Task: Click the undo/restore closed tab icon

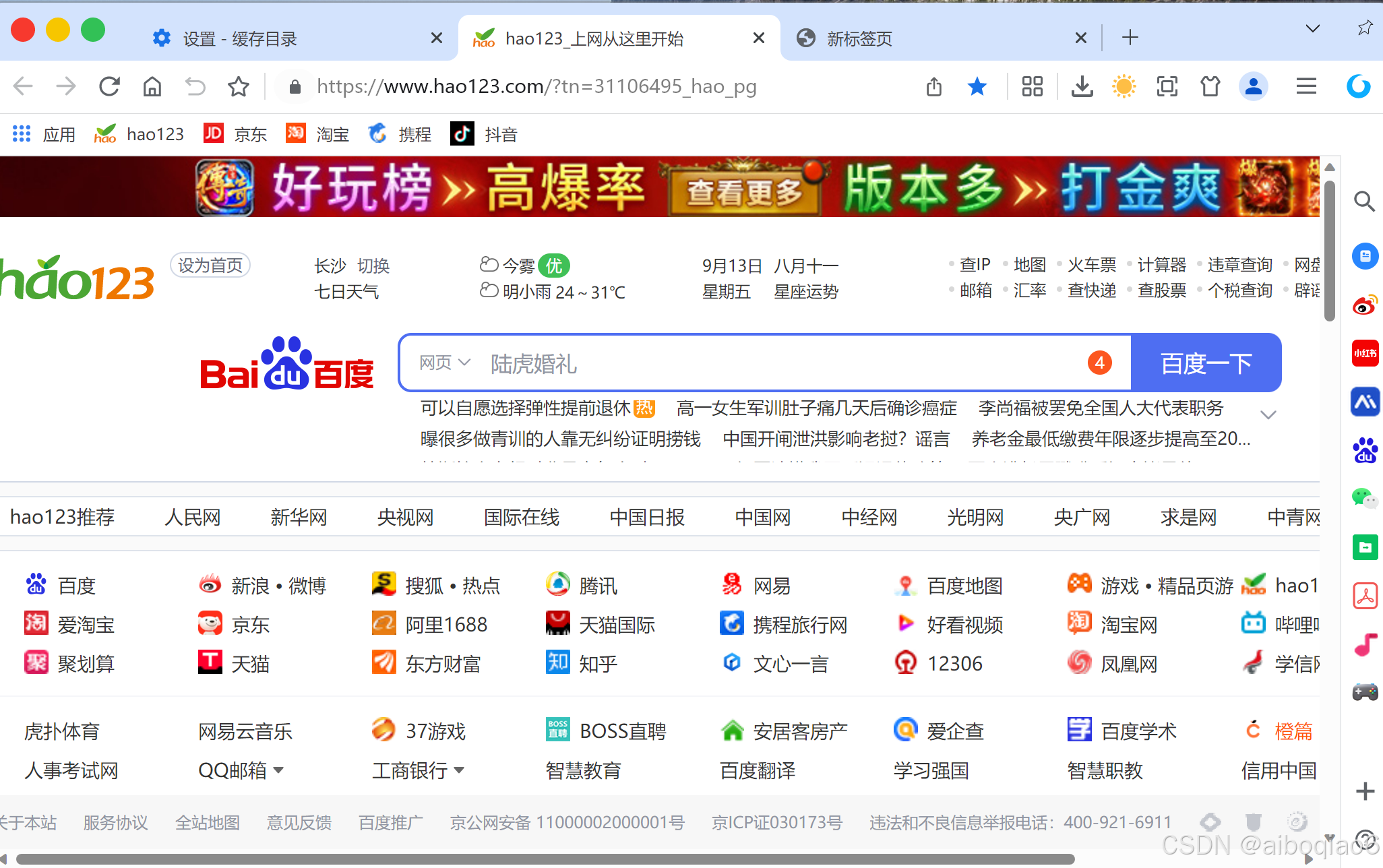Action: (x=195, y=86)
